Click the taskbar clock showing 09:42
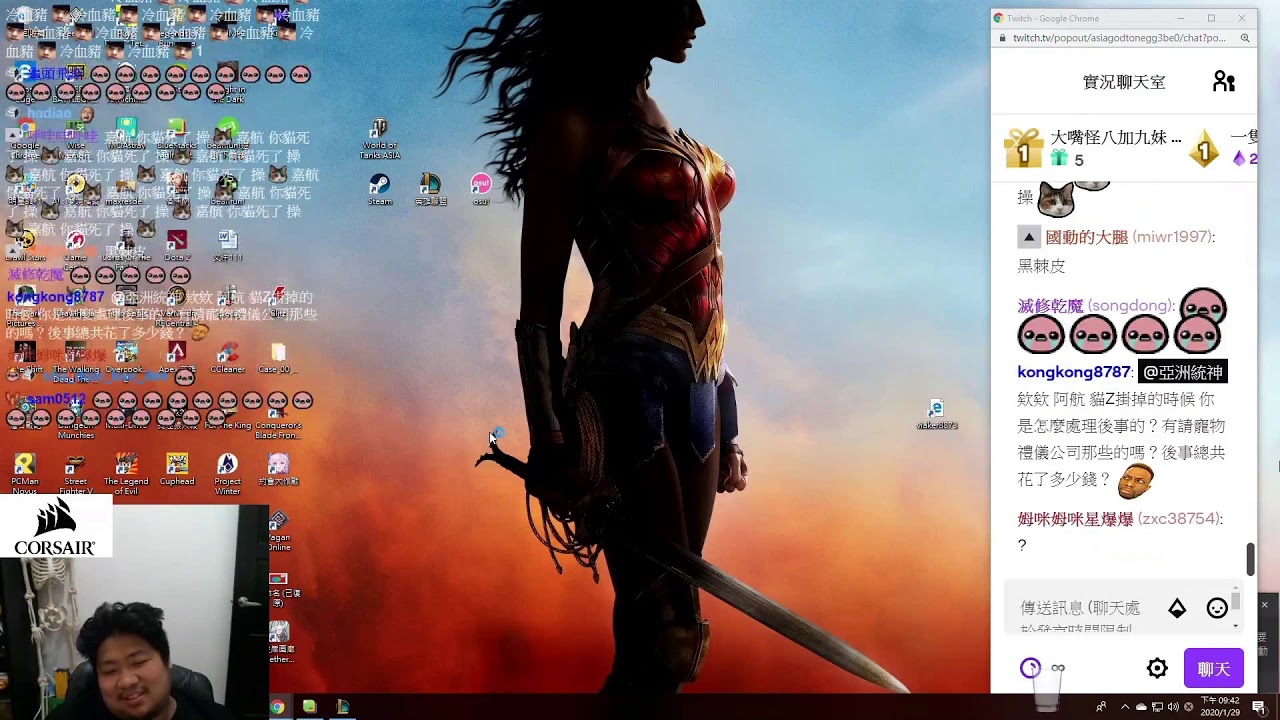This screenshot has width=1280, height=720. point(1220,707)
